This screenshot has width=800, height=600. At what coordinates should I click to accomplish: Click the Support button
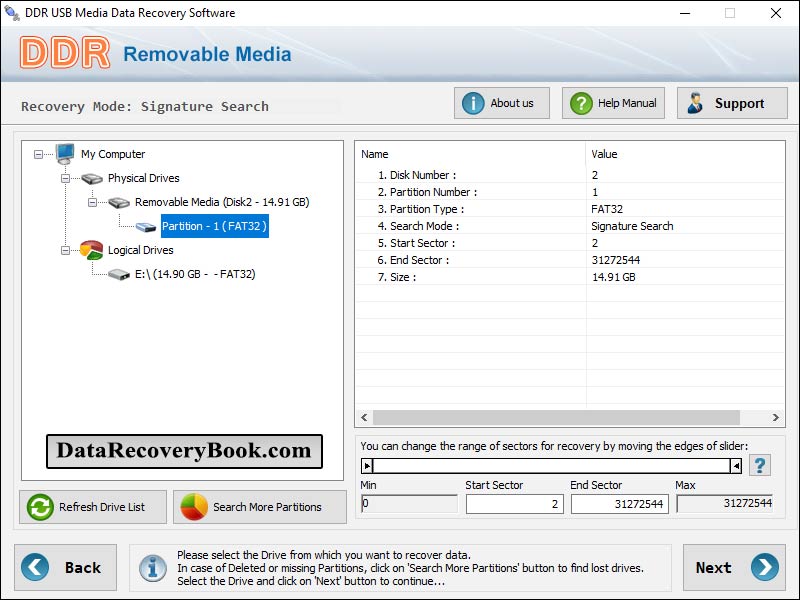click(731, 102)
